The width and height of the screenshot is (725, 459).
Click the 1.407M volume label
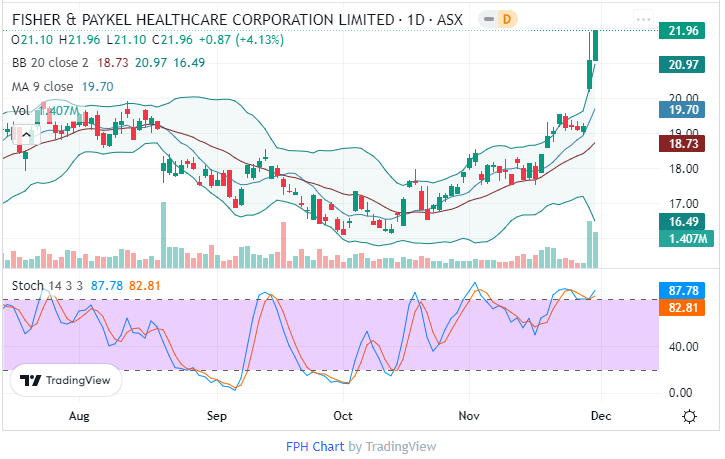pyautogui.click(x=688, y=238)
